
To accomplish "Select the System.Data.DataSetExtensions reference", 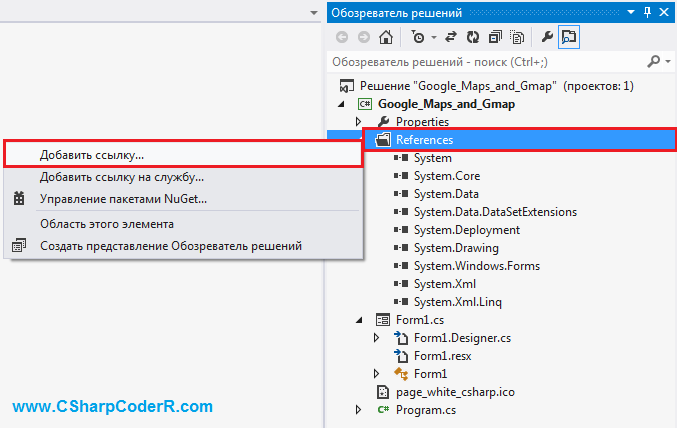I will [495, 212].
